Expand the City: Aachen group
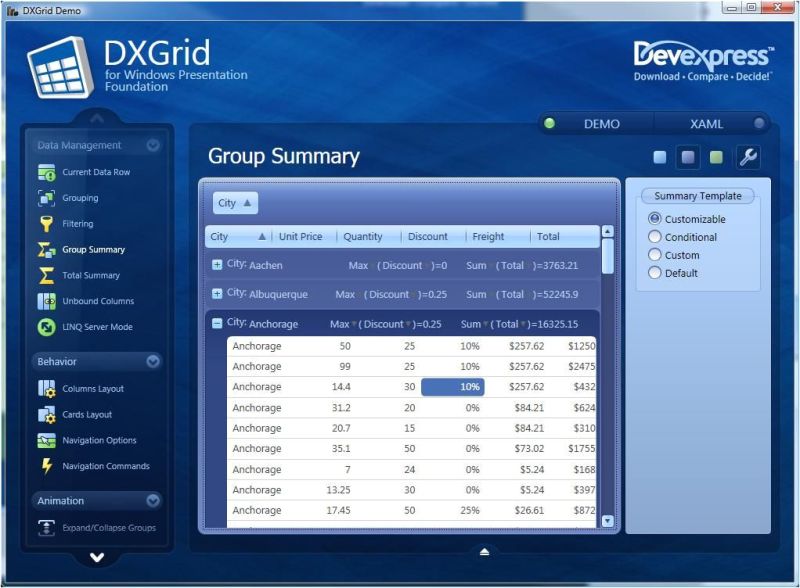The width and height of the screenshot is (800, 588). click(x=217, y=265)
